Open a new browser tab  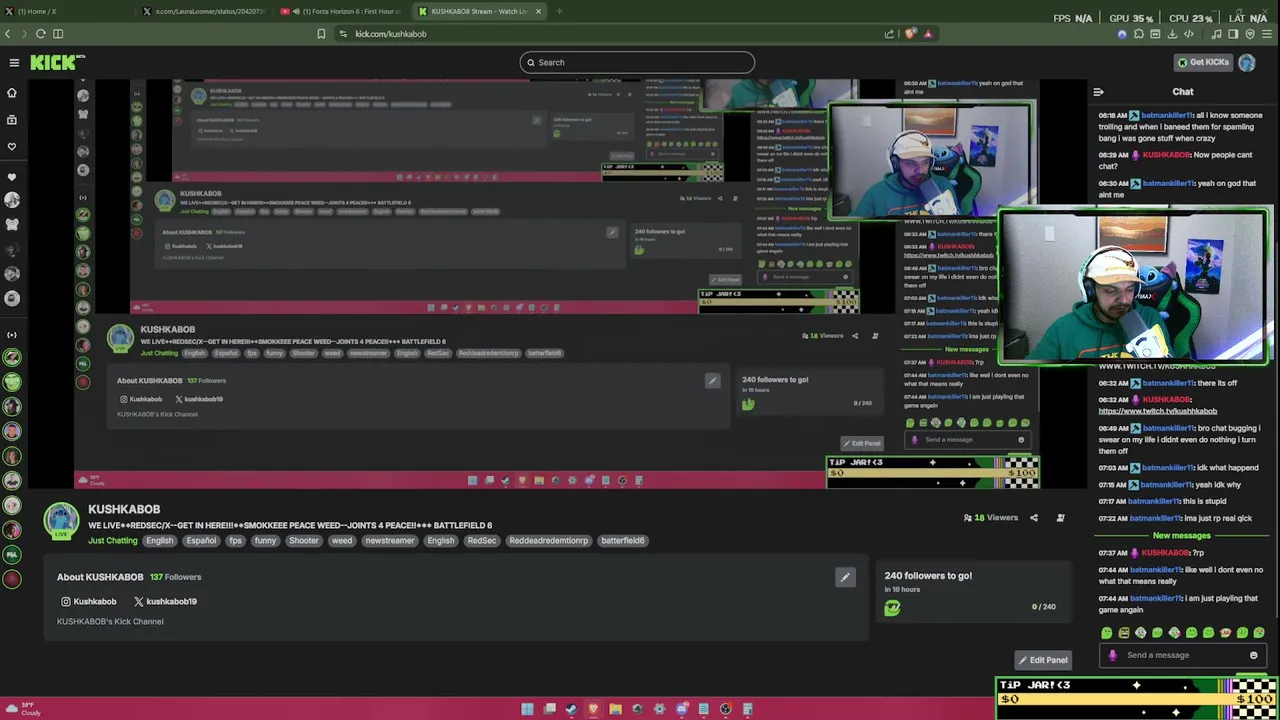click(559, 11)
